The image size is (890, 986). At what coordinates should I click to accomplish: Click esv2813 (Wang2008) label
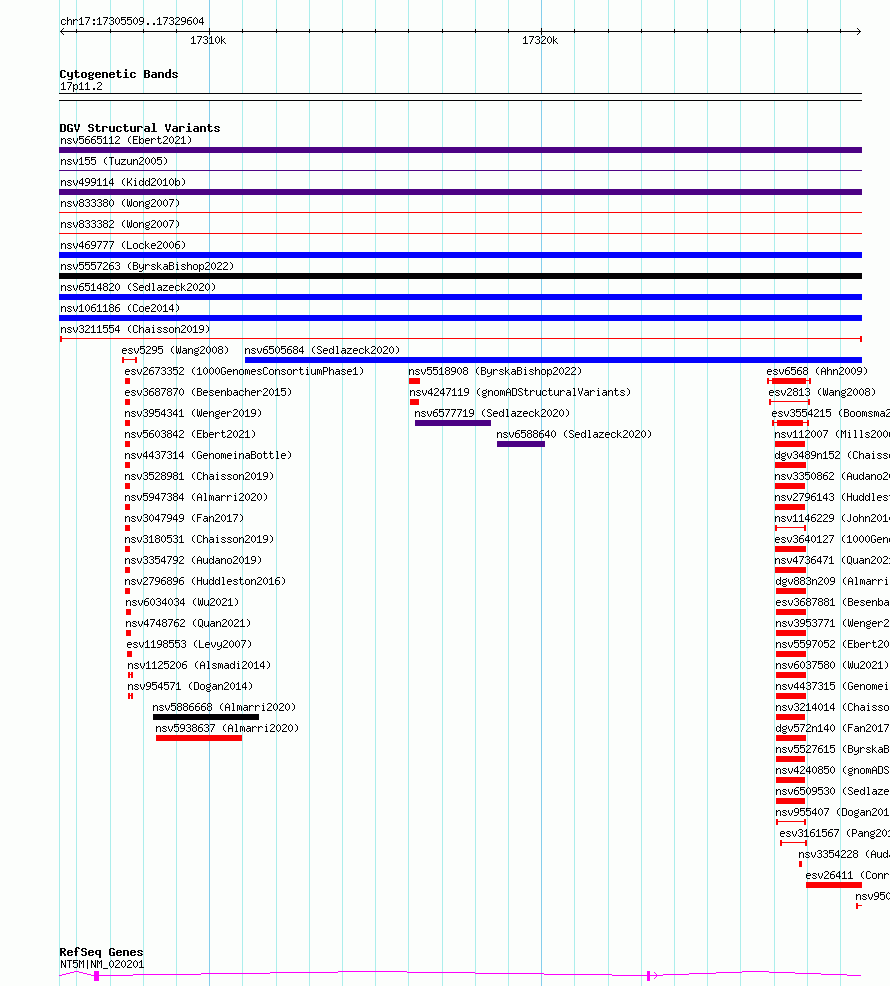tap(822, 392)
